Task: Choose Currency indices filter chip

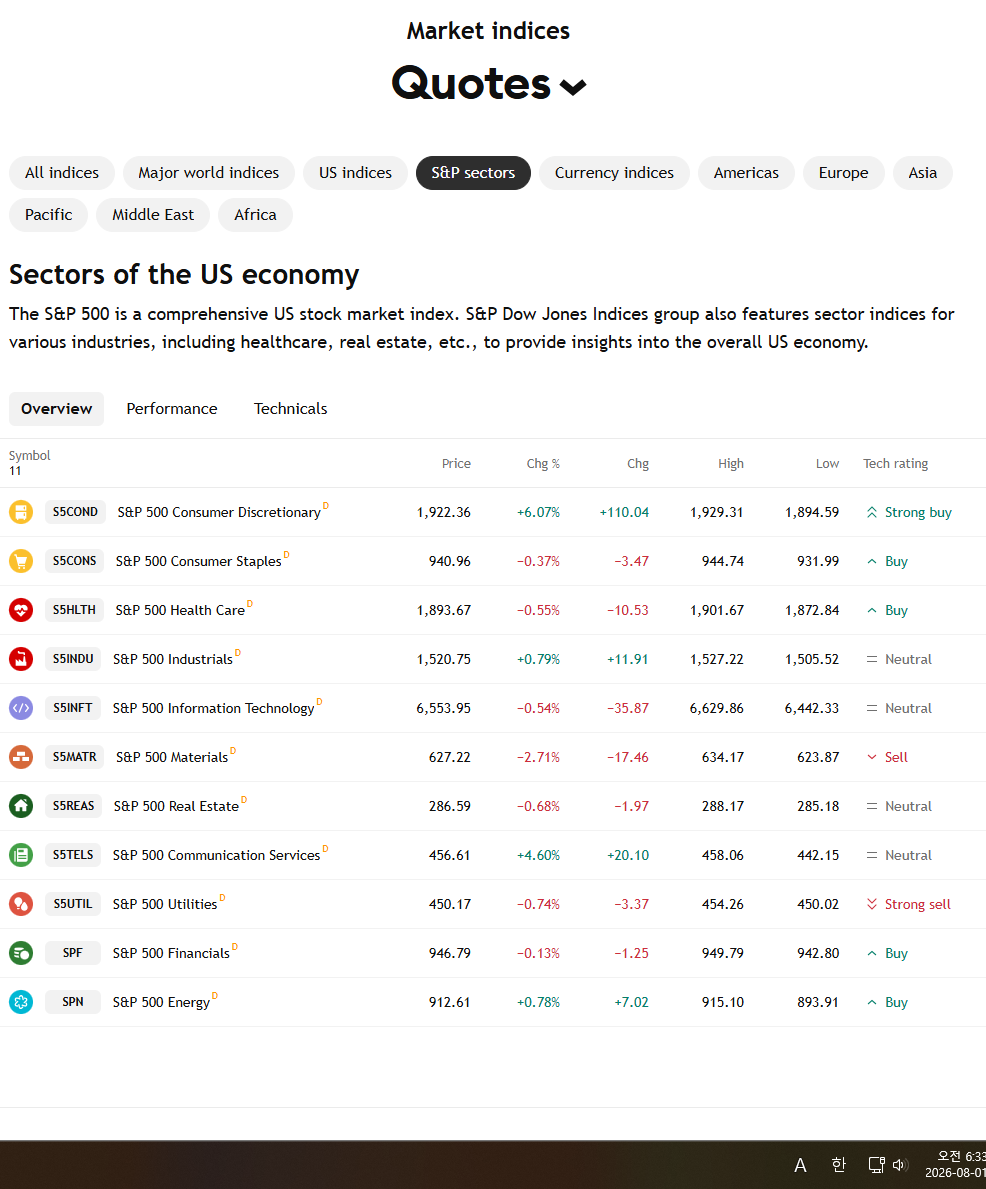Action: 614,173
